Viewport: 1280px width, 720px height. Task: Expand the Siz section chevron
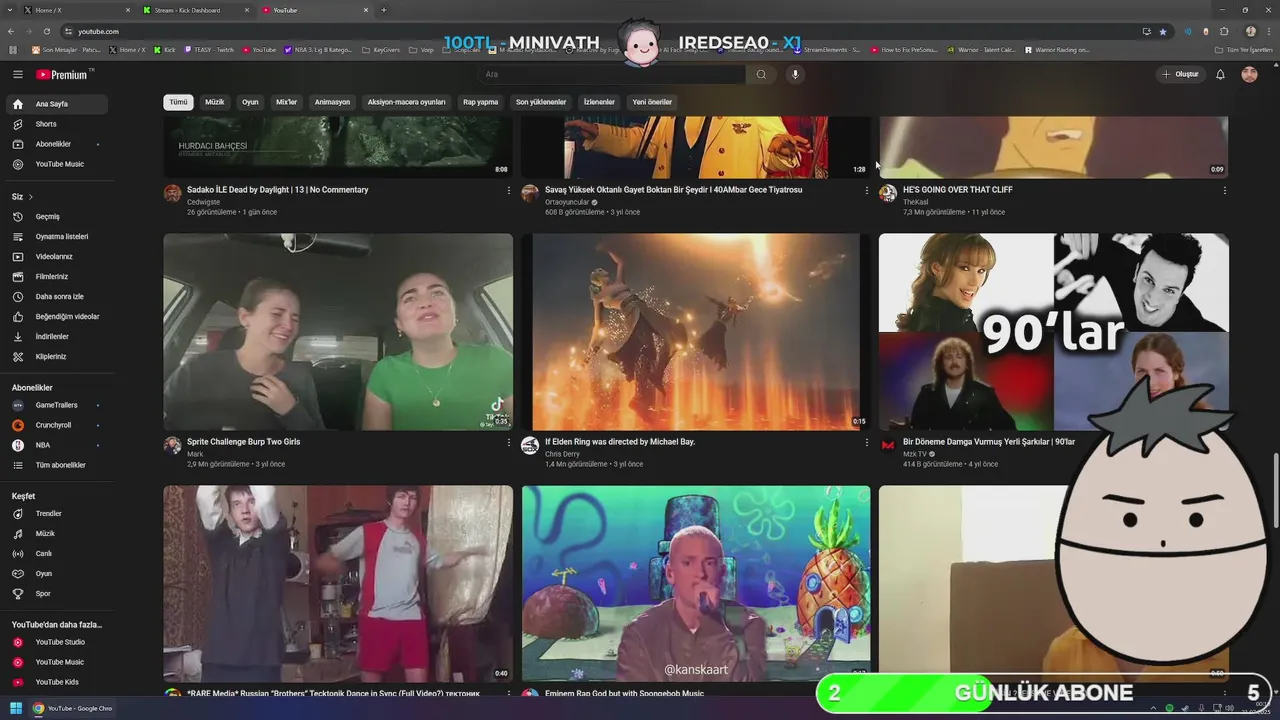(x=31, y=197)
